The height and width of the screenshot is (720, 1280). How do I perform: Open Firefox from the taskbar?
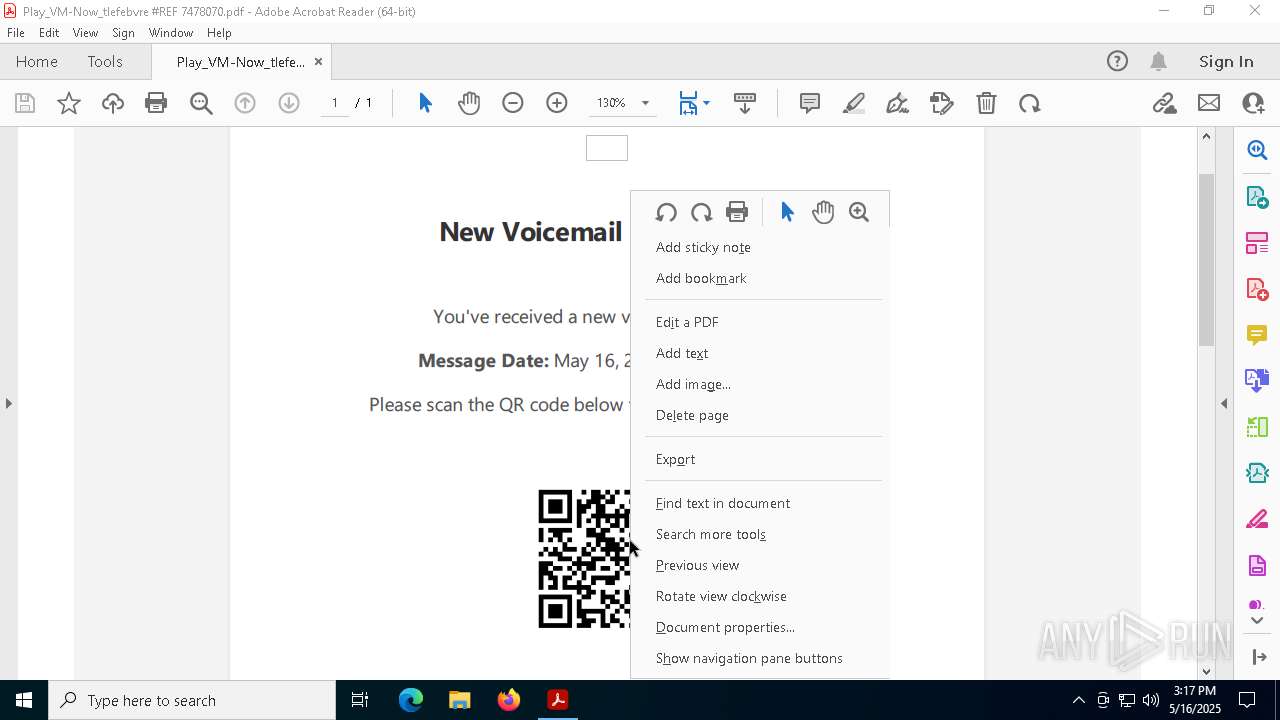509,700
